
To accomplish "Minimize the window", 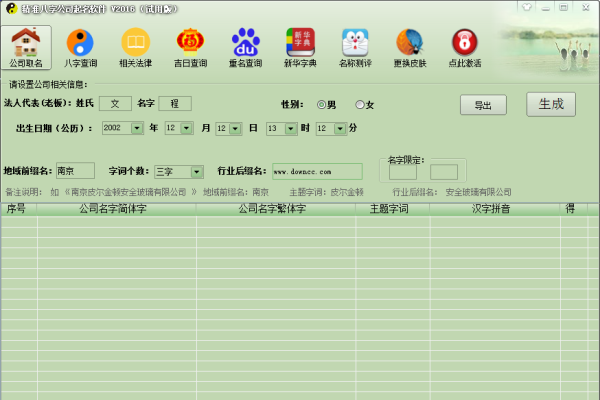I will (546, 7).
